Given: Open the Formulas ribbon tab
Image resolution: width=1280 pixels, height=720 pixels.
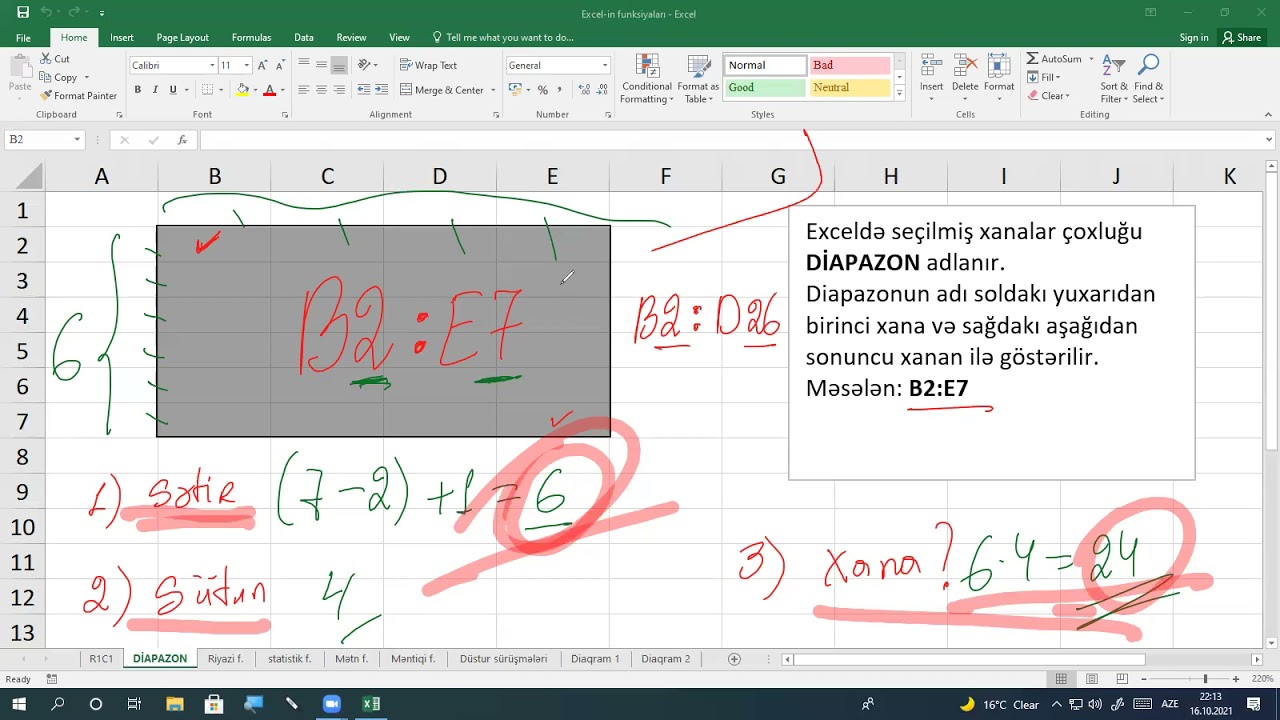Looking at the screenshot, I should pyautogui.click(x=251, y=37).
